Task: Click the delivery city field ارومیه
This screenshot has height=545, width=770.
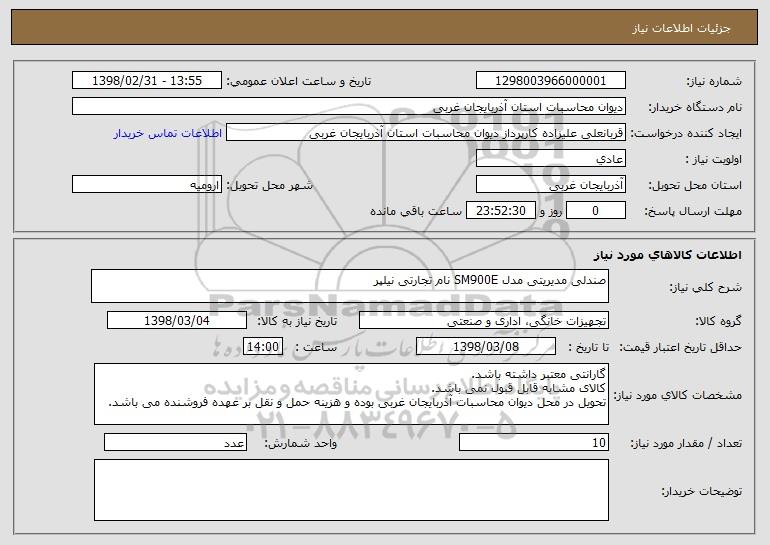Action: [147, 185]
